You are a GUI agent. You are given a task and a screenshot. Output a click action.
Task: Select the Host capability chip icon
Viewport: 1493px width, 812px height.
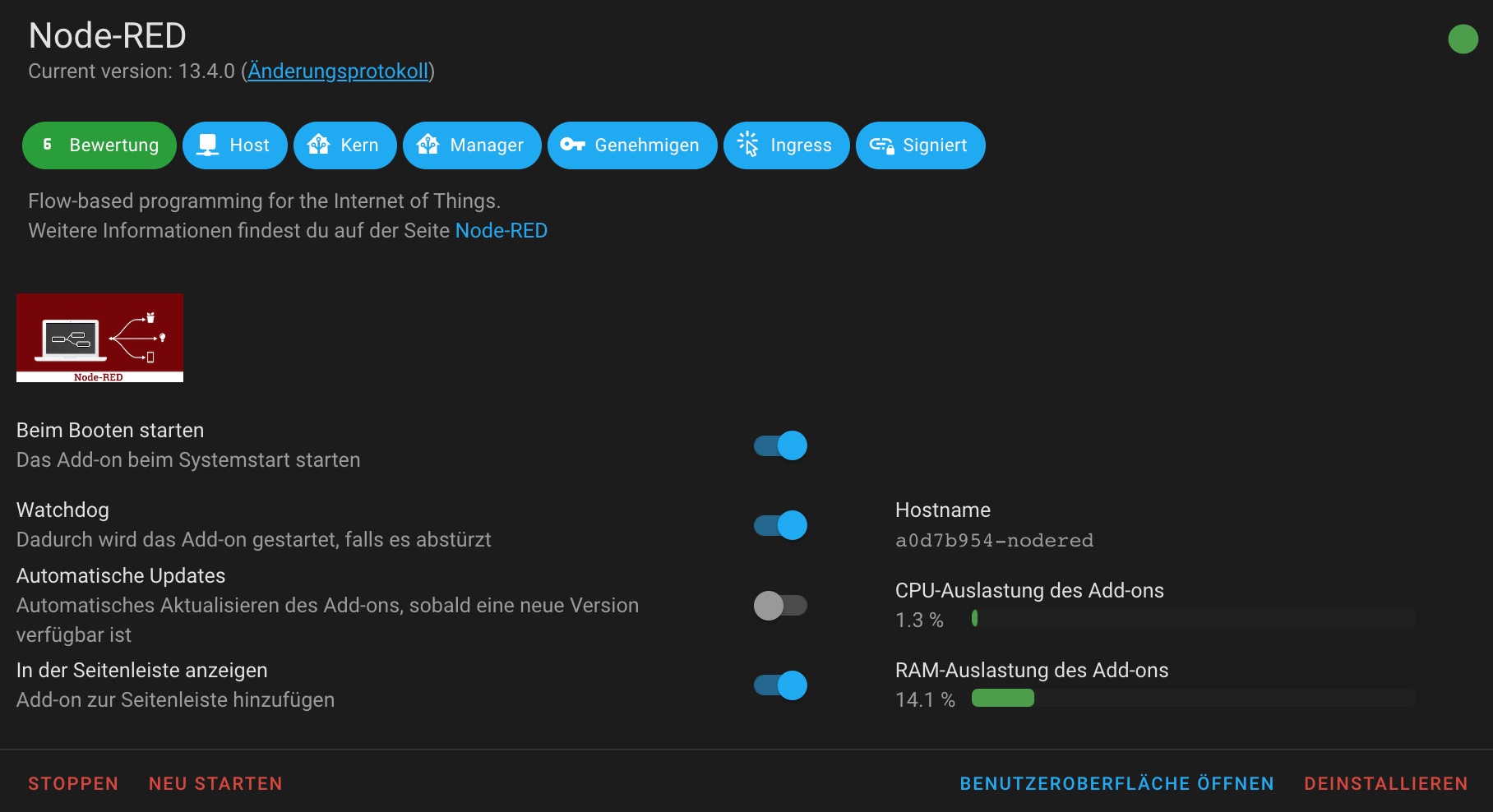[x=210, y=145]
